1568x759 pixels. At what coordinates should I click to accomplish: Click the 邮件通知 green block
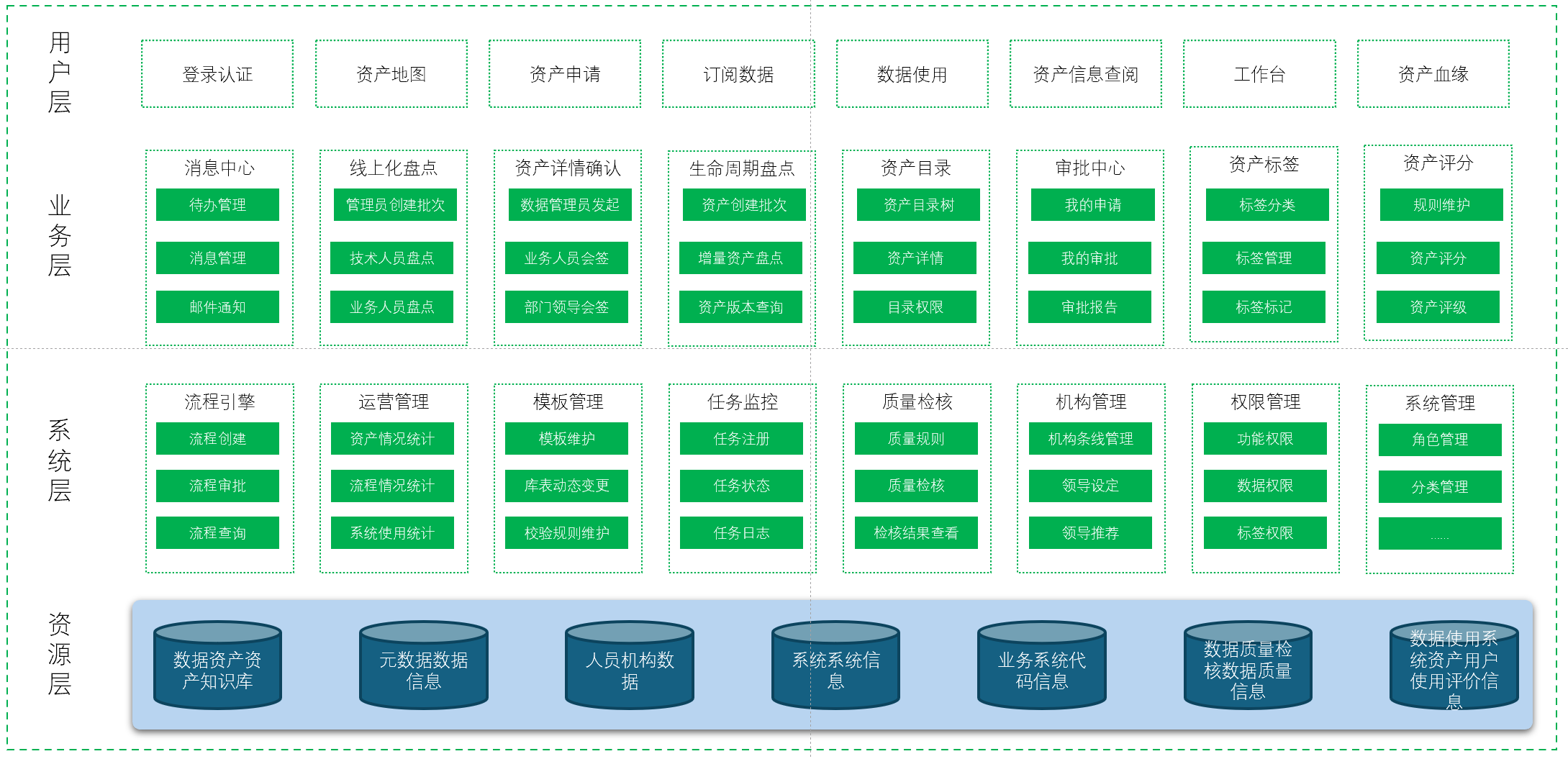[x=217, y=307]
